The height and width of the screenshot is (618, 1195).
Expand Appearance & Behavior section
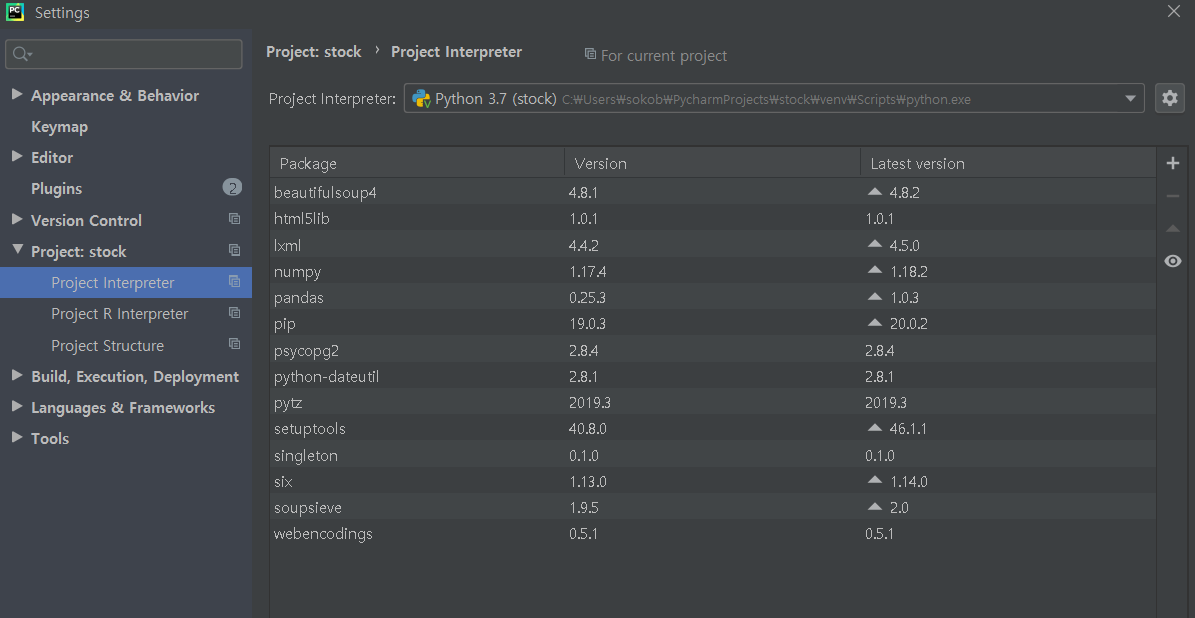coord(17,94)
